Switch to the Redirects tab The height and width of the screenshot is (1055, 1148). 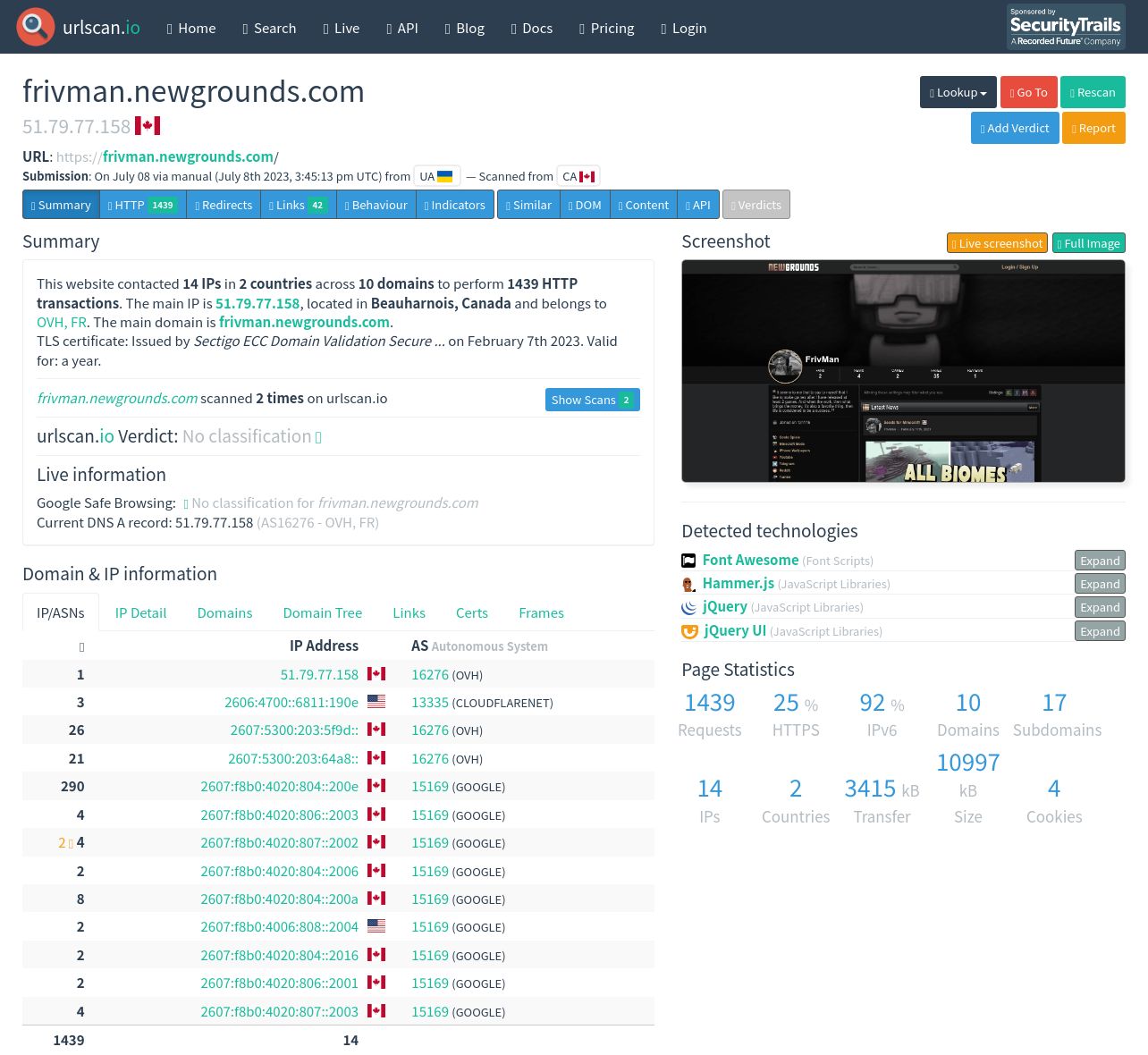click(224, 205)
